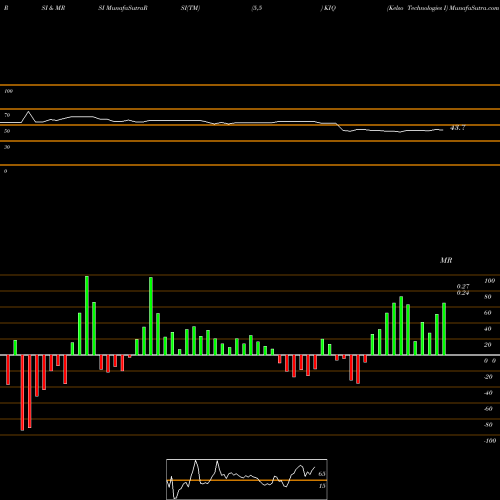500x500 pixels.
Task: Click the 'SI MunafaSutraR' header label
Action: pyautogui.click(x=123, y=8)
